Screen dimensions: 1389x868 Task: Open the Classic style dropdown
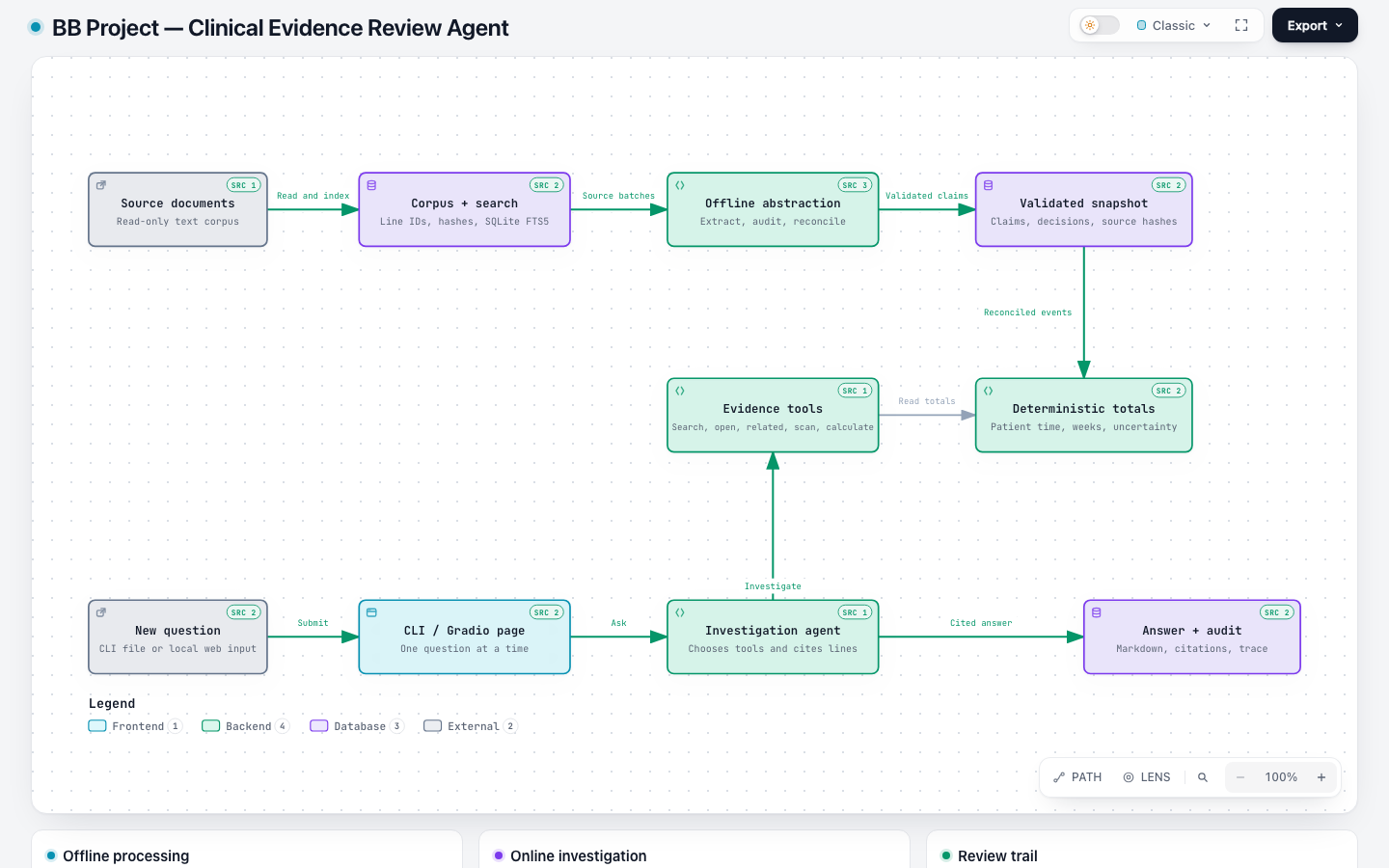1174,25
